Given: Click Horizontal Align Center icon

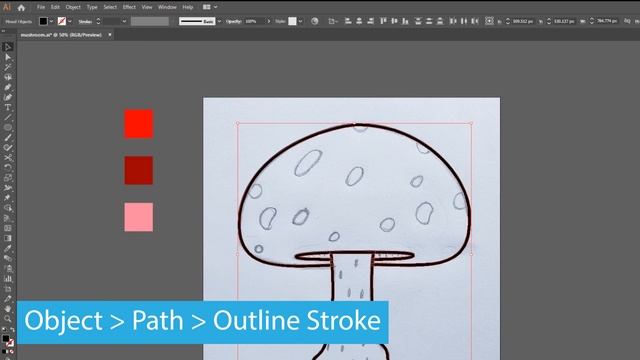Looking at the screenshot, I should coord(359,21).
